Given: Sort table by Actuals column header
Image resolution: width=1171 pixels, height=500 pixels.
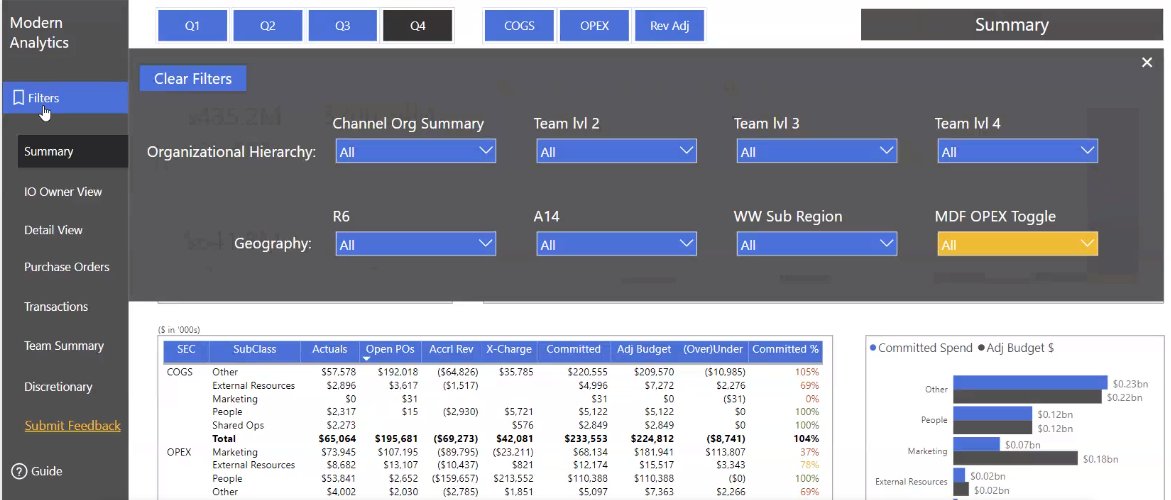Looking at the screenshot, I should pos(329,349).
